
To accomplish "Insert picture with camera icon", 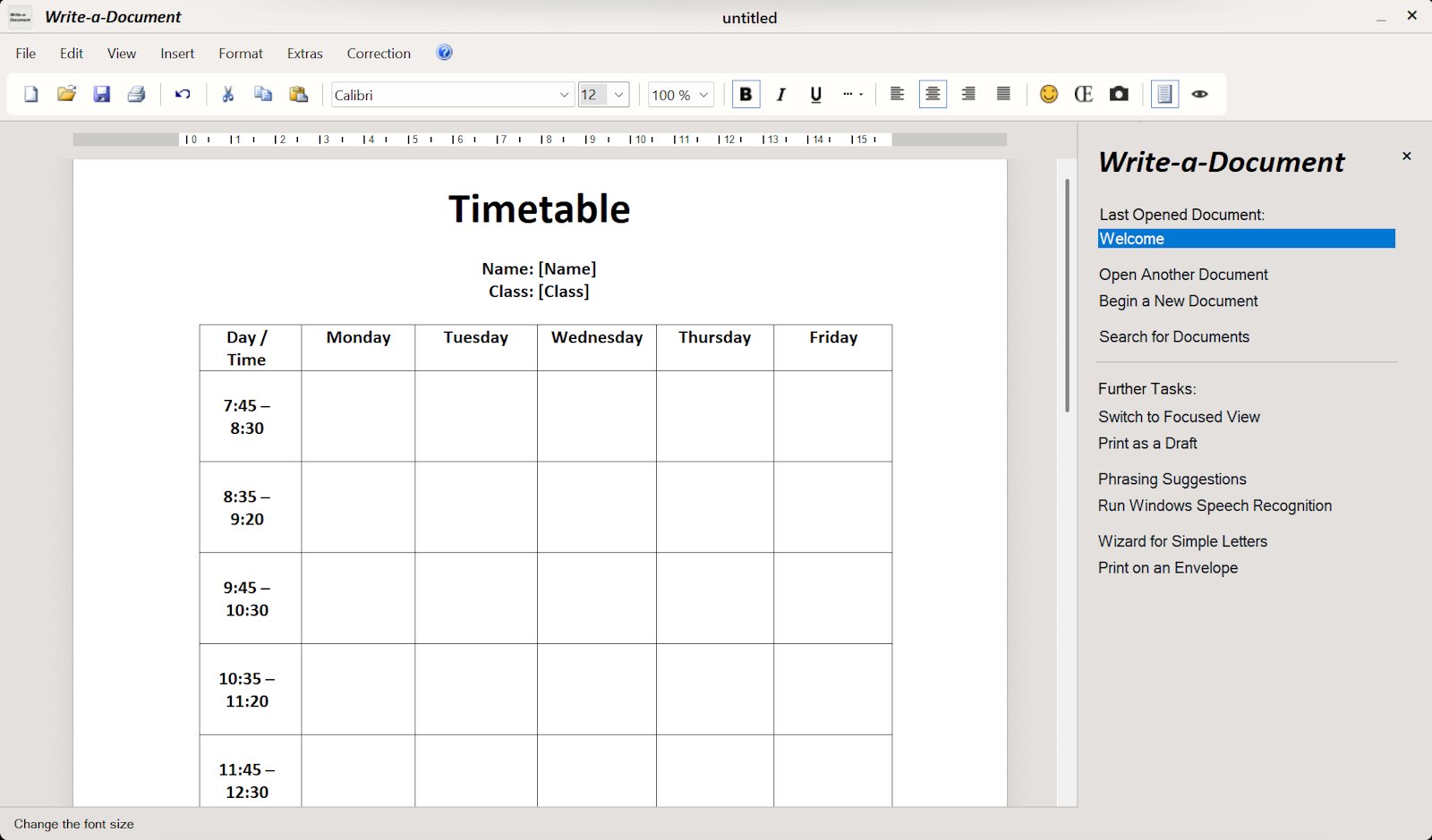I will (1119, 94).
